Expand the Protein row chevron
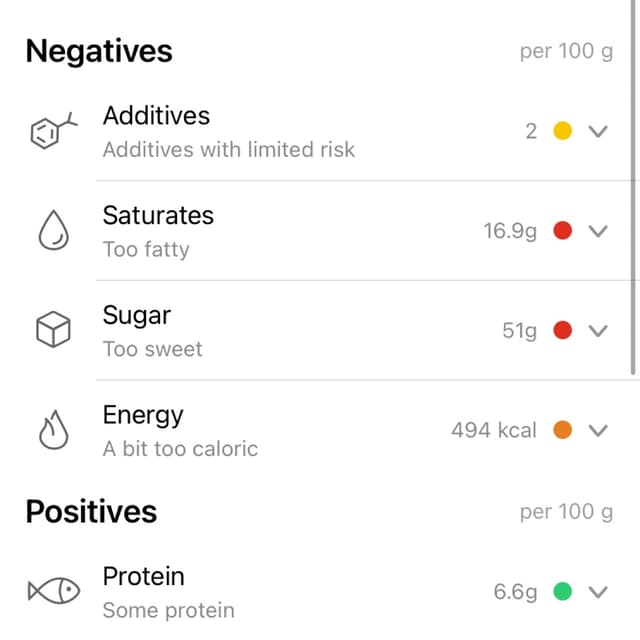 coord(598,592)
